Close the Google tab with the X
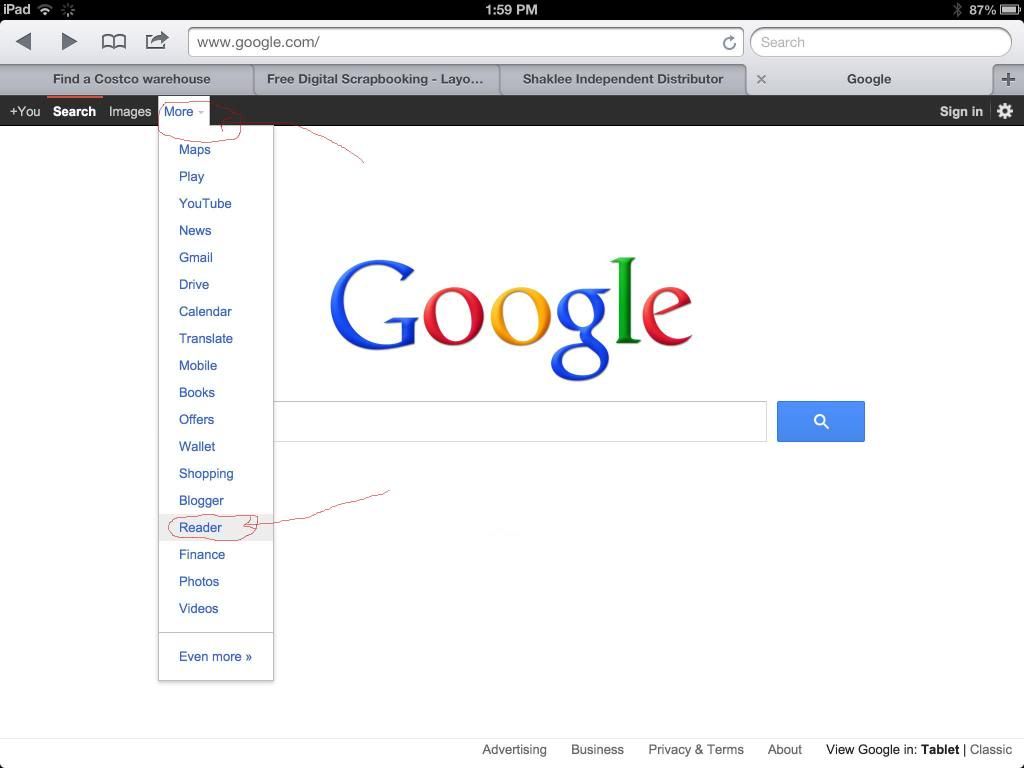 click(x=761, y=79)
